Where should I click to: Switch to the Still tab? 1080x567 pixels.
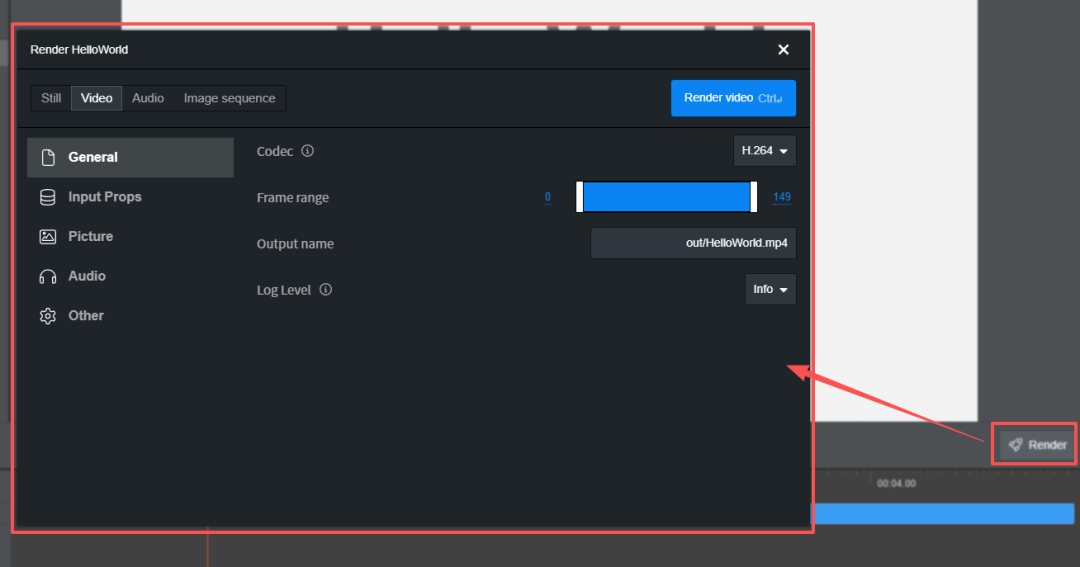51,98
